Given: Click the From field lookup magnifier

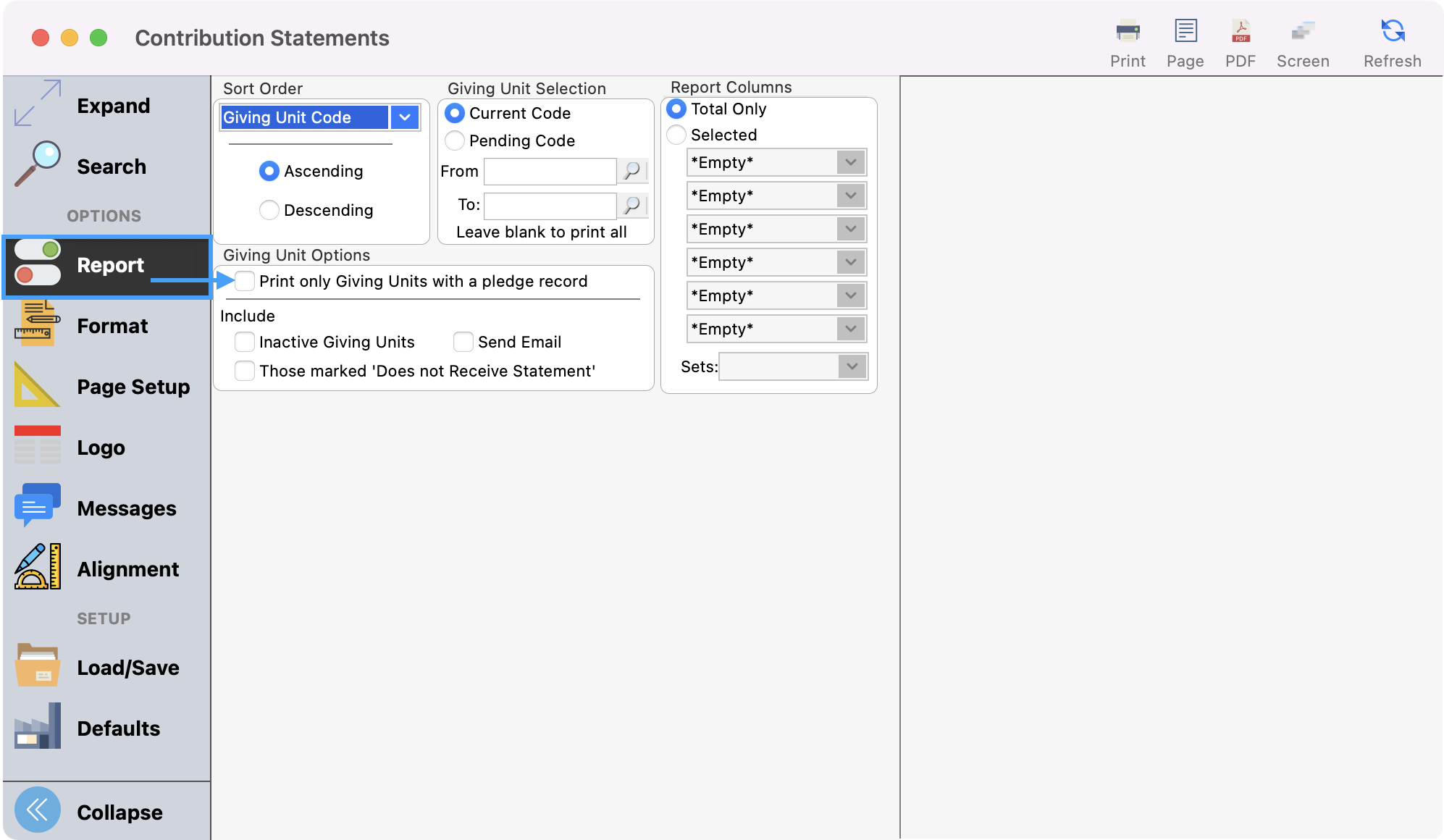Looking at the screenshot, I should click(632, 172).
